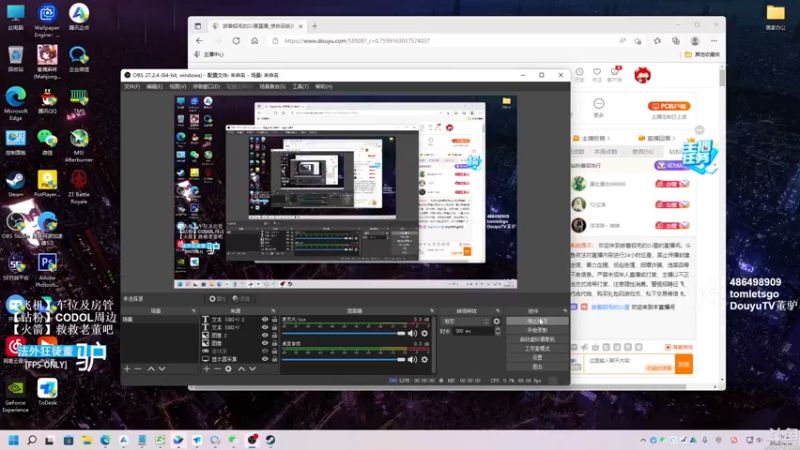The image size is (800, 450).
Task: Adjust the transition duration spinner arrows
Action: 497,331
